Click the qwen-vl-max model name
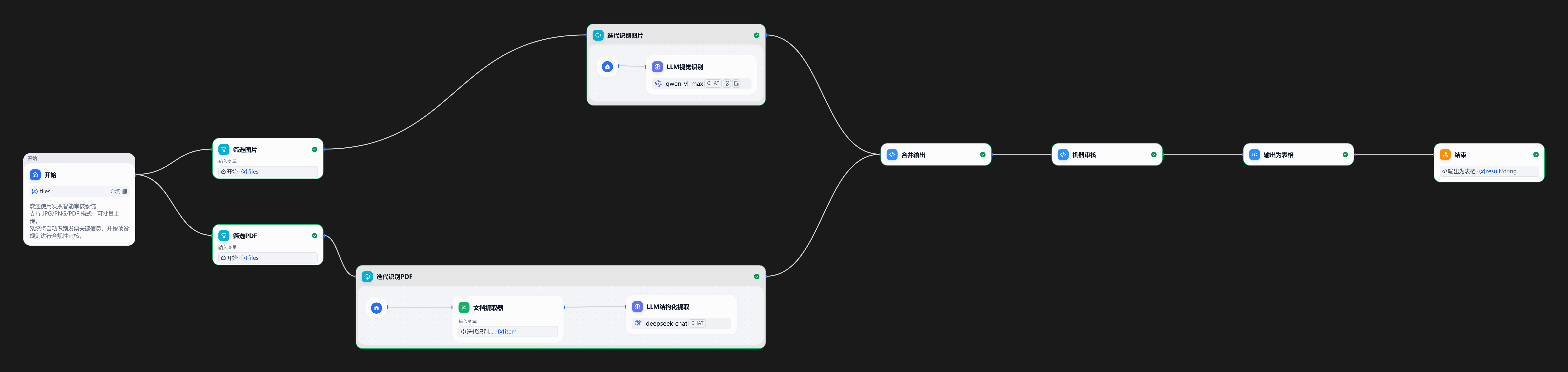 (x=684, y=84)
